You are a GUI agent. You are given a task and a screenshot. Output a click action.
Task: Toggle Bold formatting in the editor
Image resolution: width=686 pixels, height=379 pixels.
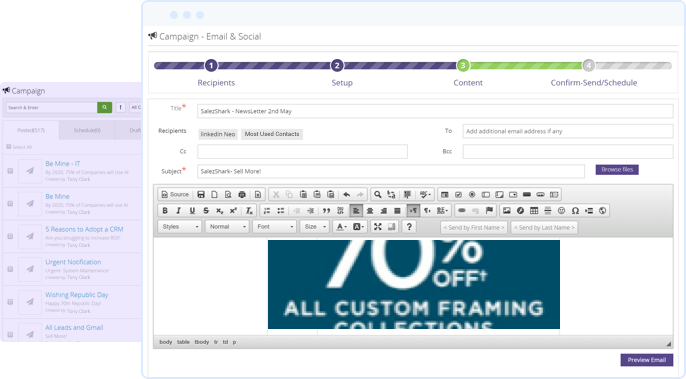(x=165, y=211)
